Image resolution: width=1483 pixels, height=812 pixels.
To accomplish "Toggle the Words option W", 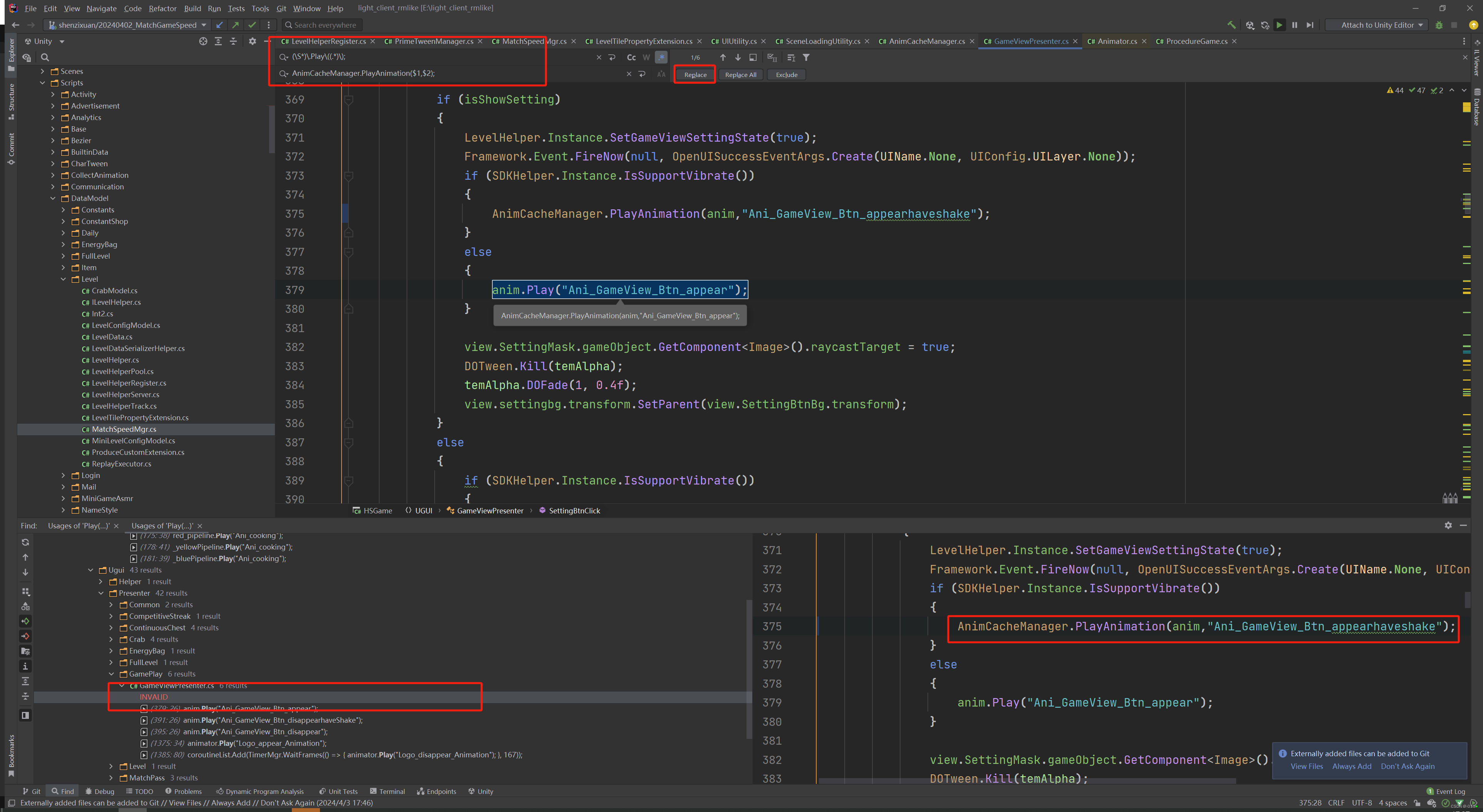I will click(x=646, y=58).
